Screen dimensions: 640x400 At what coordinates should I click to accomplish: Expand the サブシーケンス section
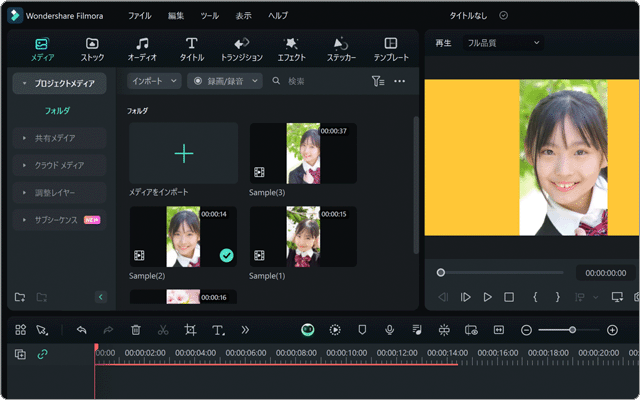[x=60, y=220]
